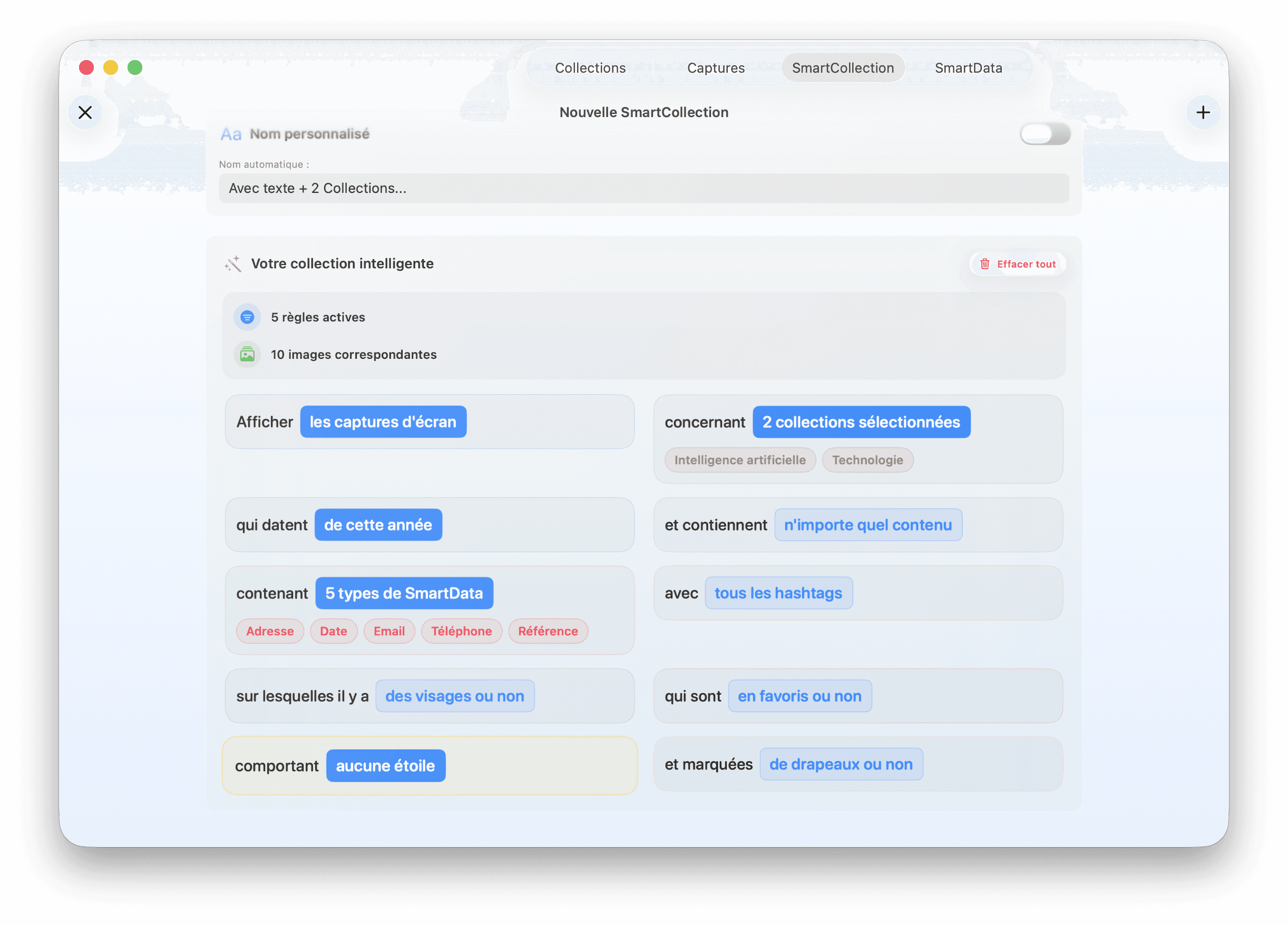The height and width of the screenshot is (925, 1288).
Task: Click the plus add icon
Action: (1202, 112)
